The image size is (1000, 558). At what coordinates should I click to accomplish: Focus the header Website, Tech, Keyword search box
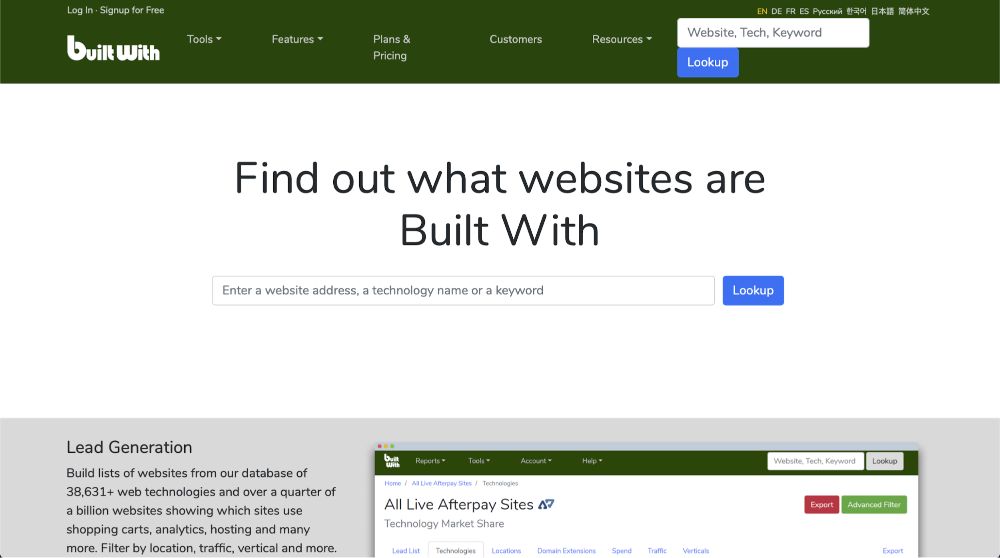(773, 33)
